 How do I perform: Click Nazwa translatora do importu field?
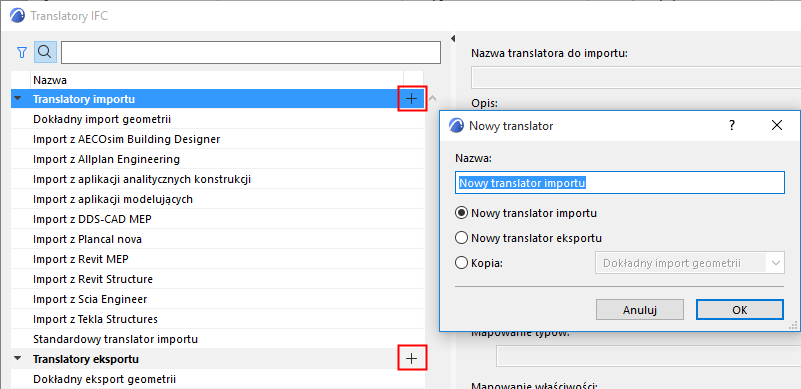pyautogui.click(x=635, y=78)
